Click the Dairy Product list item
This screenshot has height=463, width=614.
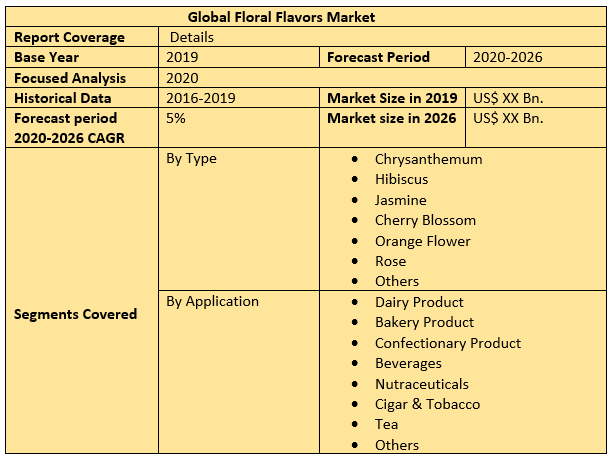click(419, 302)
